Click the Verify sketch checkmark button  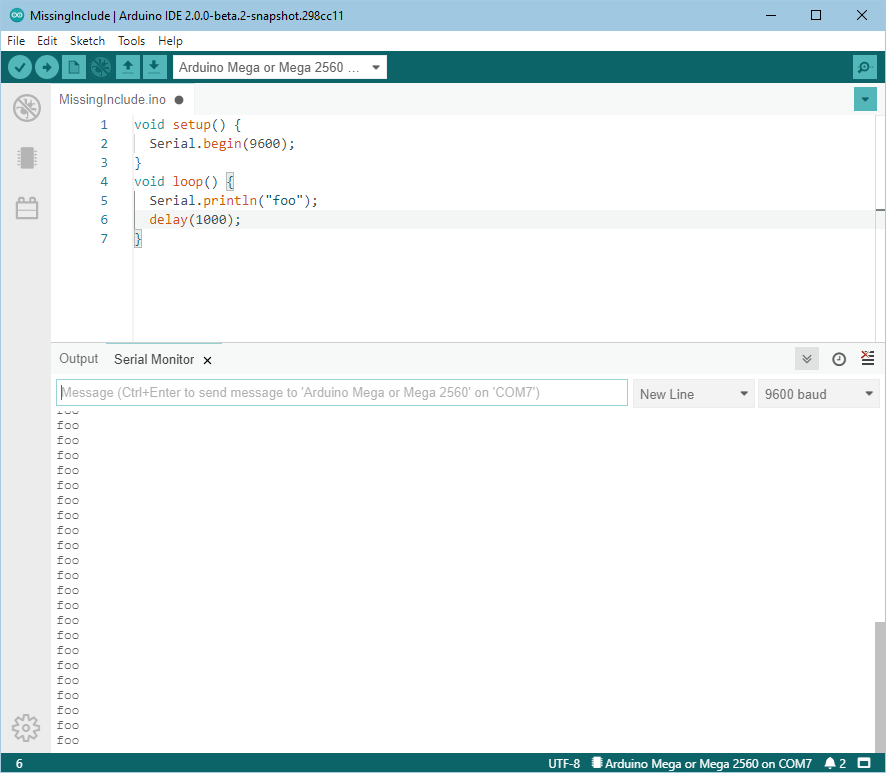[x=20, y=67]
